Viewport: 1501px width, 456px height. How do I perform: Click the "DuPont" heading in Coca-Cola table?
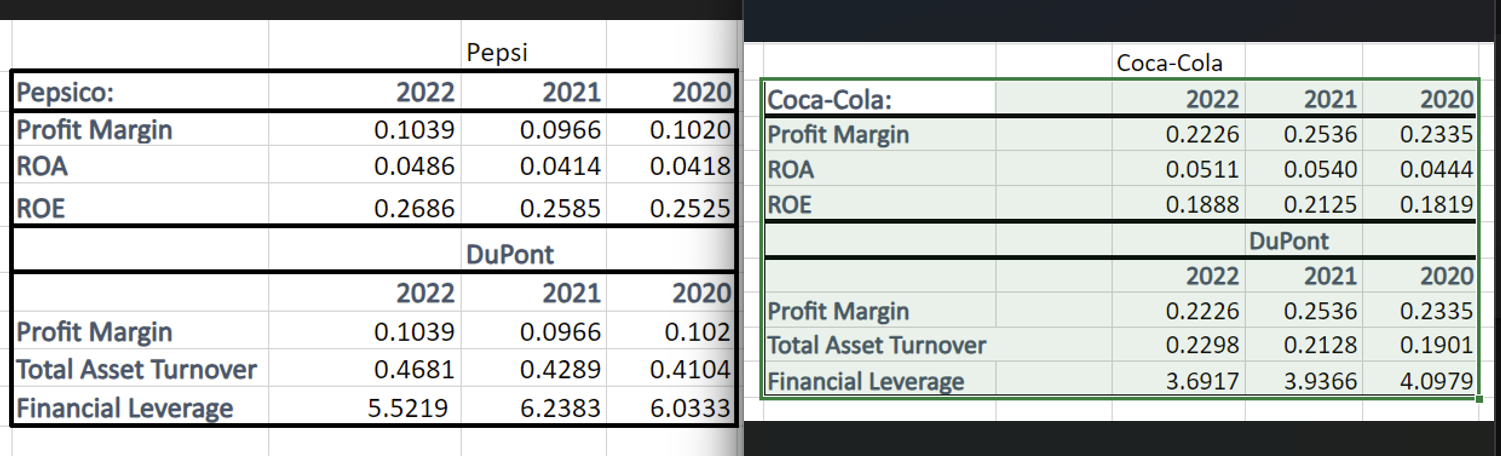1288,240
